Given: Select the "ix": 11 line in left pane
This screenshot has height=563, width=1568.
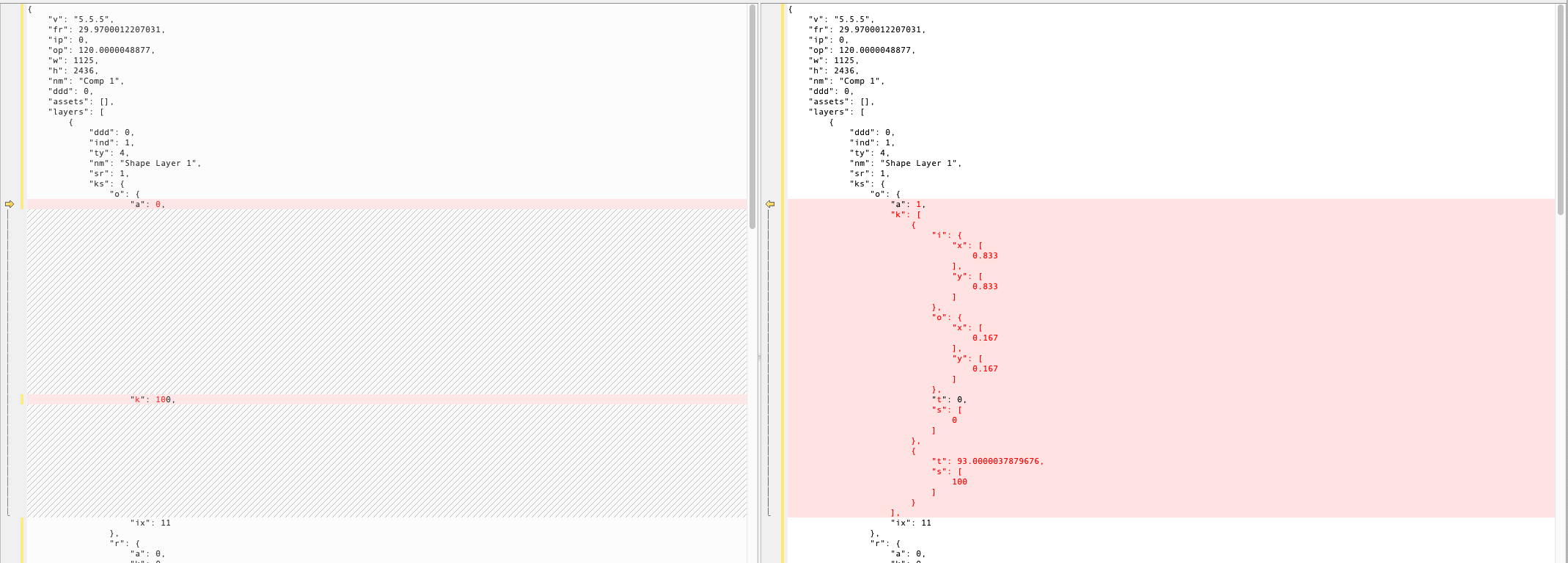Looking at the screenshot, I should click(x=151, y=523).
